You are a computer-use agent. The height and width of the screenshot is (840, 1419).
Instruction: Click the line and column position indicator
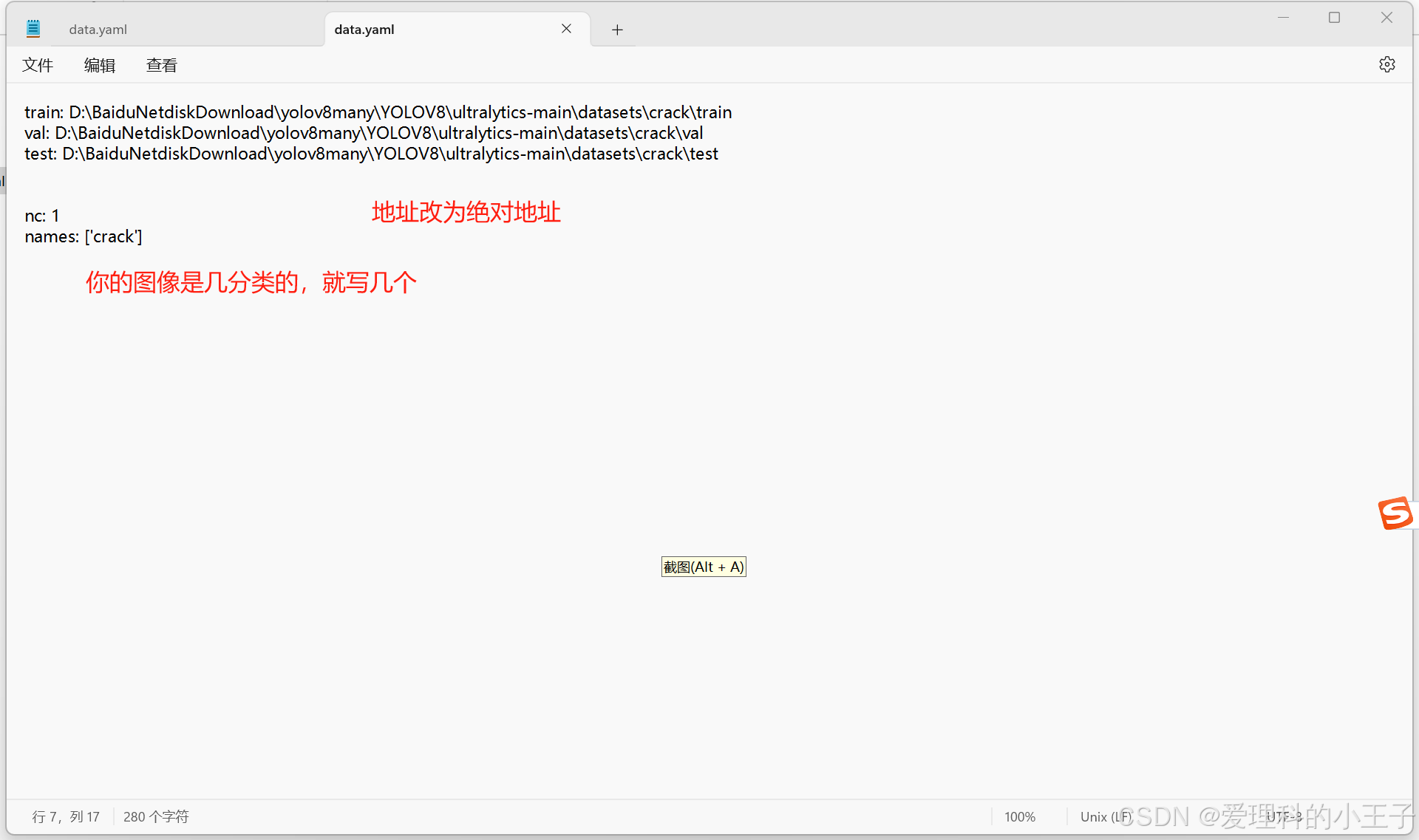tap(66, 816)
